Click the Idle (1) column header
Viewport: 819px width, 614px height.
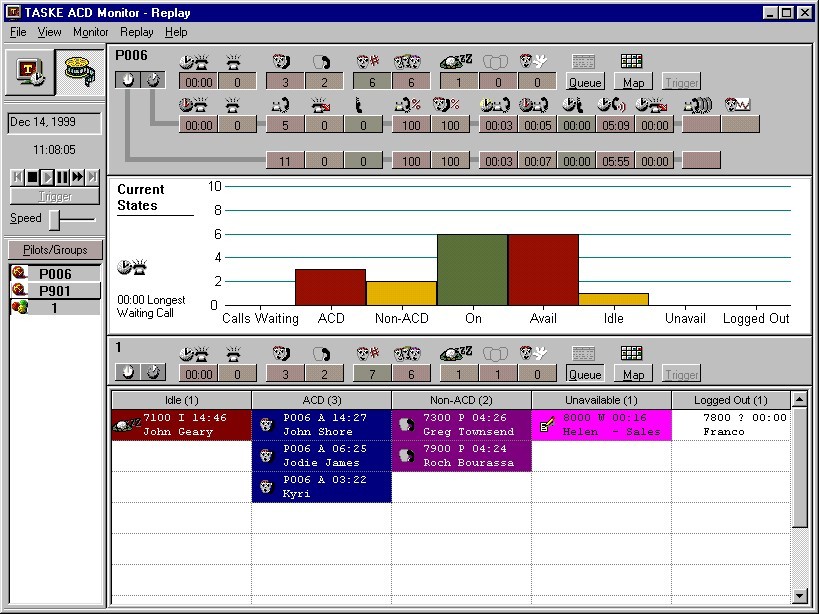pos(181,400)
